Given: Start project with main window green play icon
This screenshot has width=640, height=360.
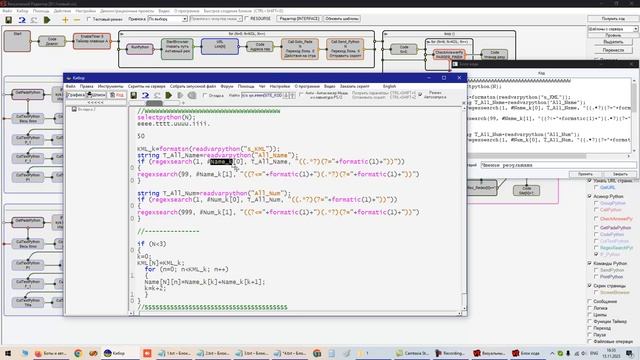Looking at the screenshot, I should pyautogui.click(x=47, y=19).
